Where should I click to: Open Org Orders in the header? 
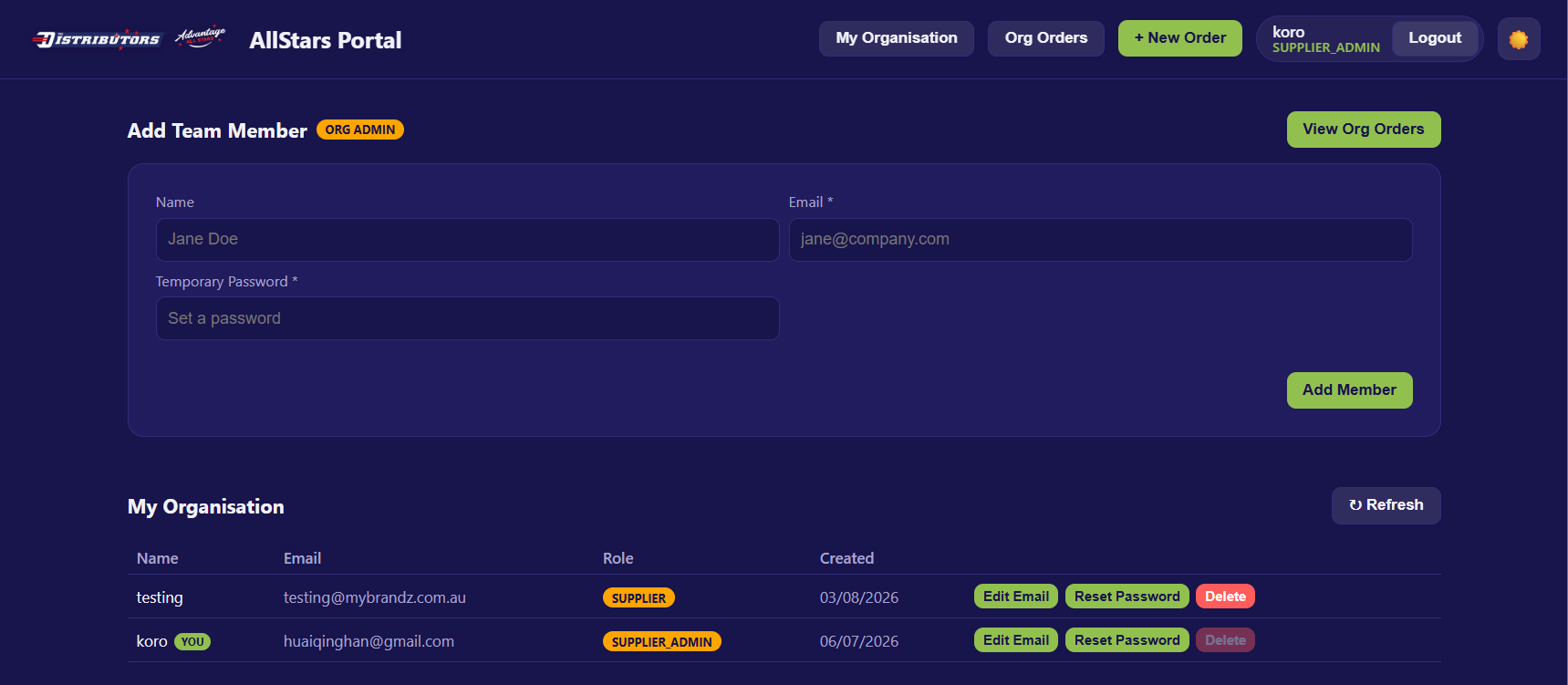click(1046, 38)
